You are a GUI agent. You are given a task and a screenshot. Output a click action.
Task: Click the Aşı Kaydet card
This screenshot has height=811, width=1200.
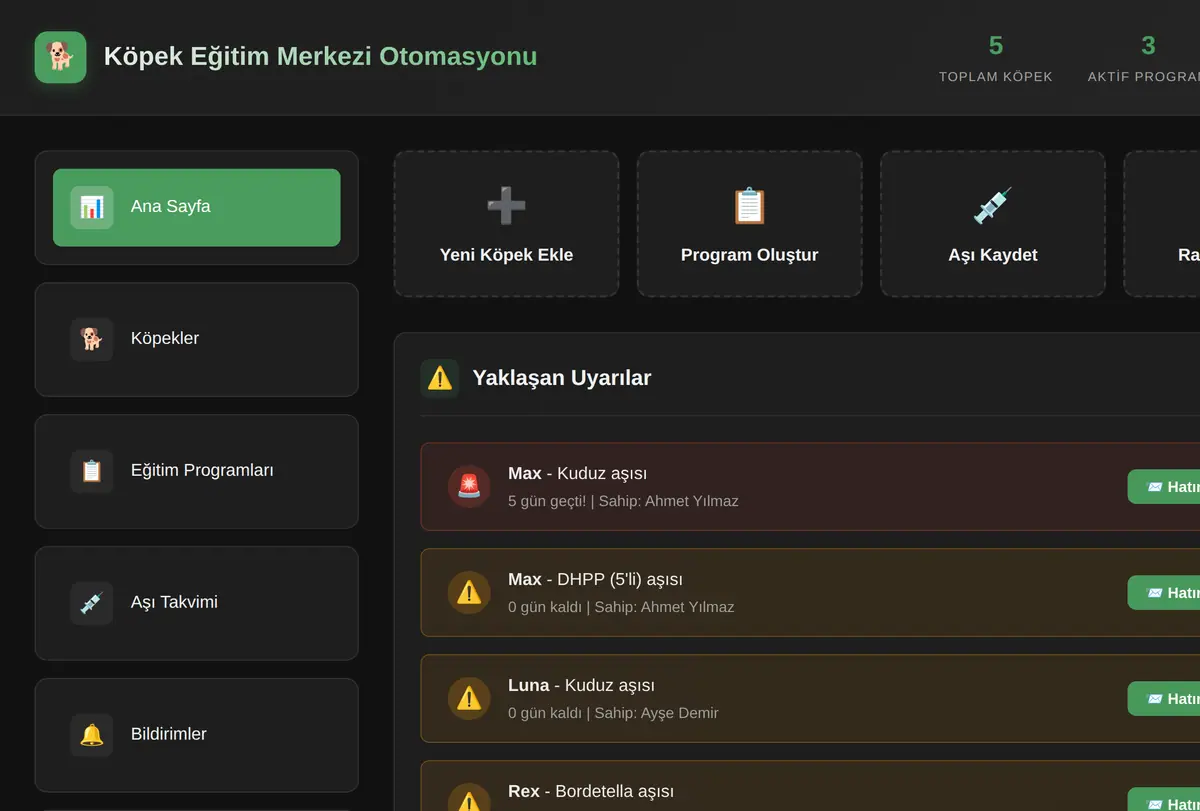[993, 224]
